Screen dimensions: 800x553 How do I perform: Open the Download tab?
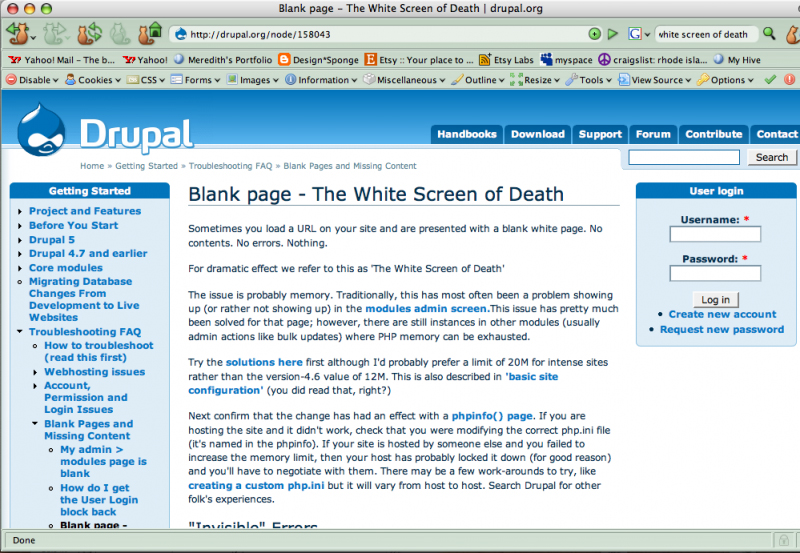[x=538, y=134]
